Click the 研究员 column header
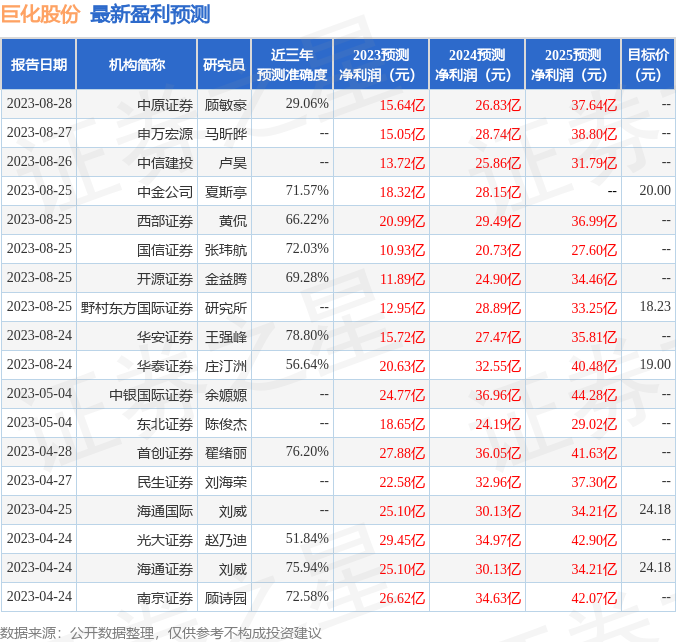 pos(224,64)
